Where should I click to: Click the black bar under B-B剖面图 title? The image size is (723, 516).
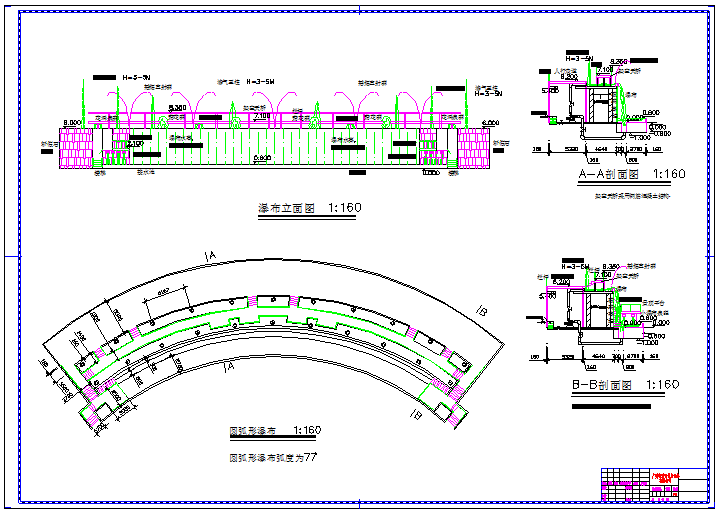[610, 406]
